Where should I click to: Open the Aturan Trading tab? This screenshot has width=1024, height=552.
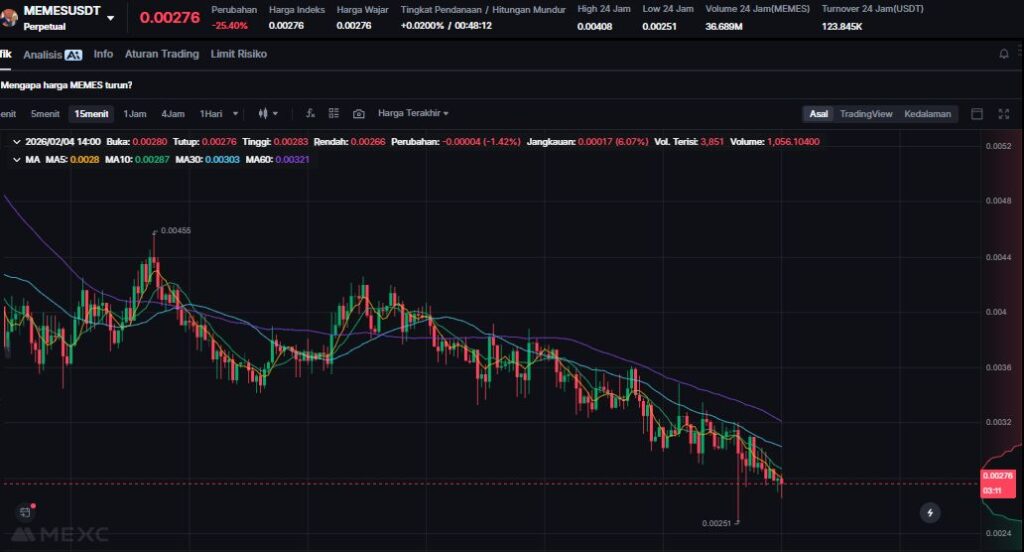(x=161, y=54)
